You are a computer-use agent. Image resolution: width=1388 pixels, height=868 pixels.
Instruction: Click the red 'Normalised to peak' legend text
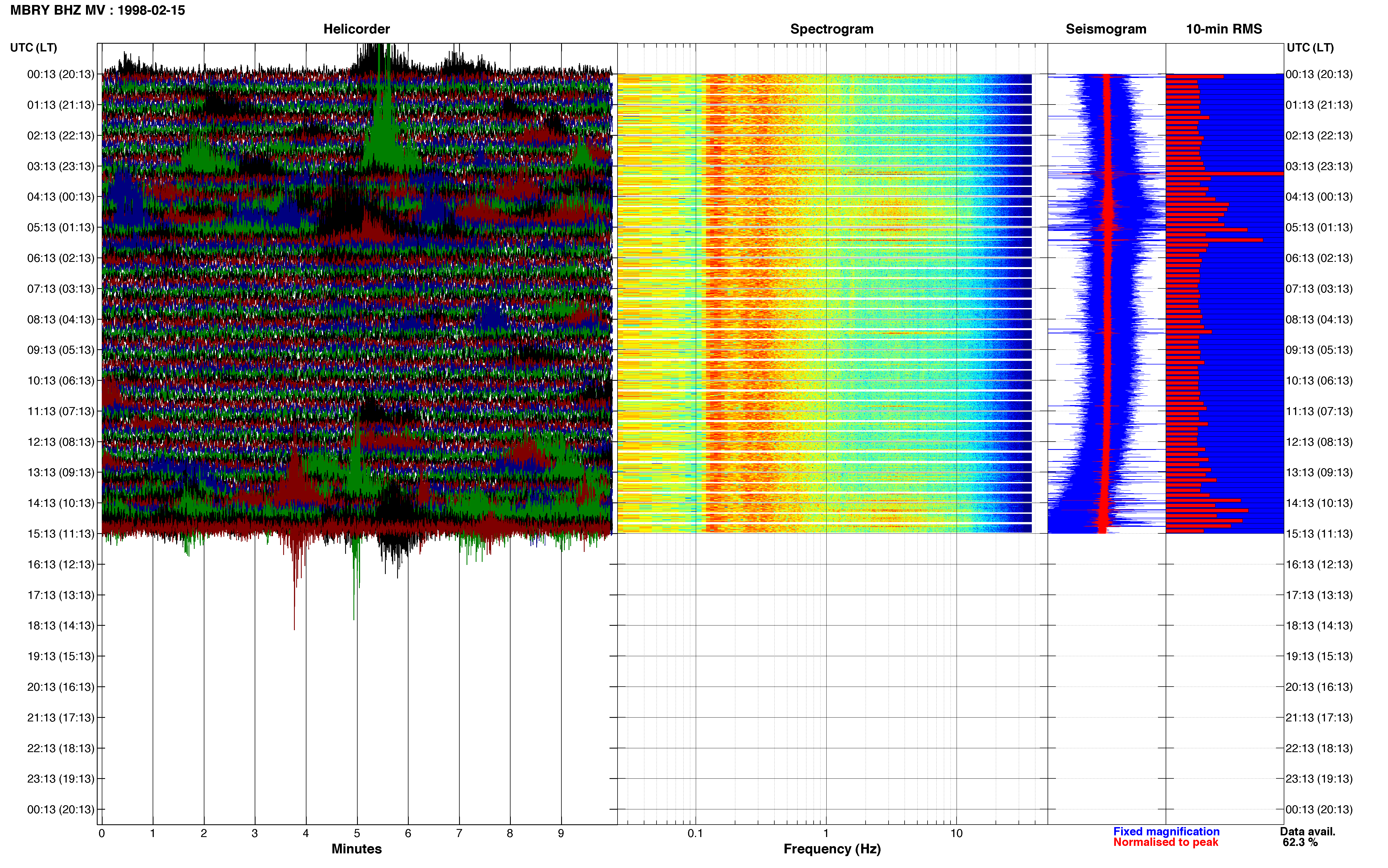pyautogui.click(x=1165, y=842)
